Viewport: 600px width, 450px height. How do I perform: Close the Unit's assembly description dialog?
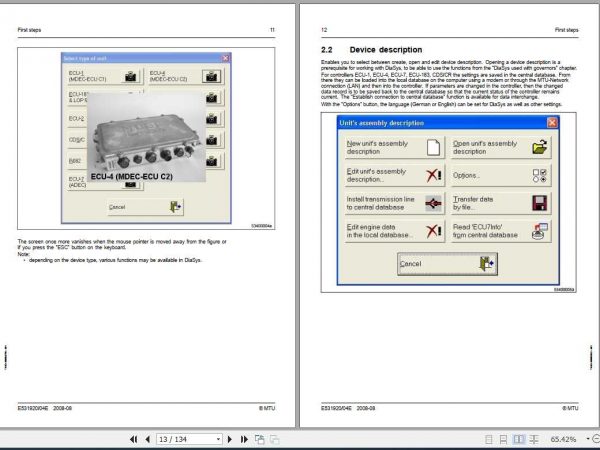pyautogui.click(x=552, y=123)
